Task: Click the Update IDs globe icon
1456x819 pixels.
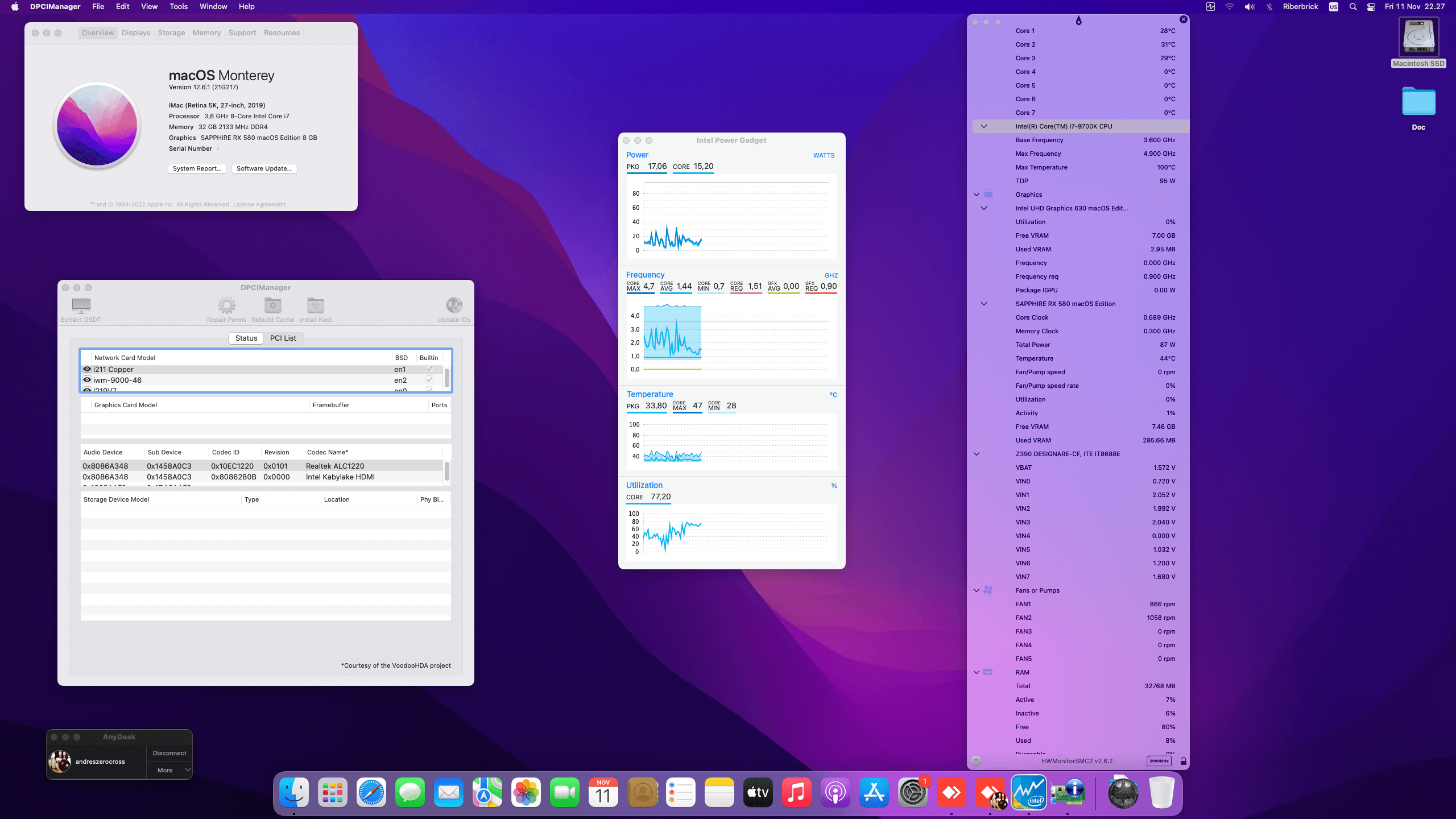Action: (454, 305)
